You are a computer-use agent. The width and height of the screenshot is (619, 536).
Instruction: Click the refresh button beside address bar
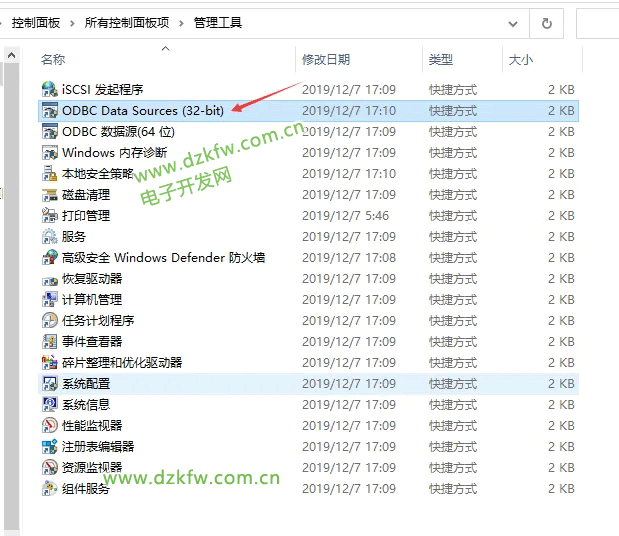[x=546, y=23]
